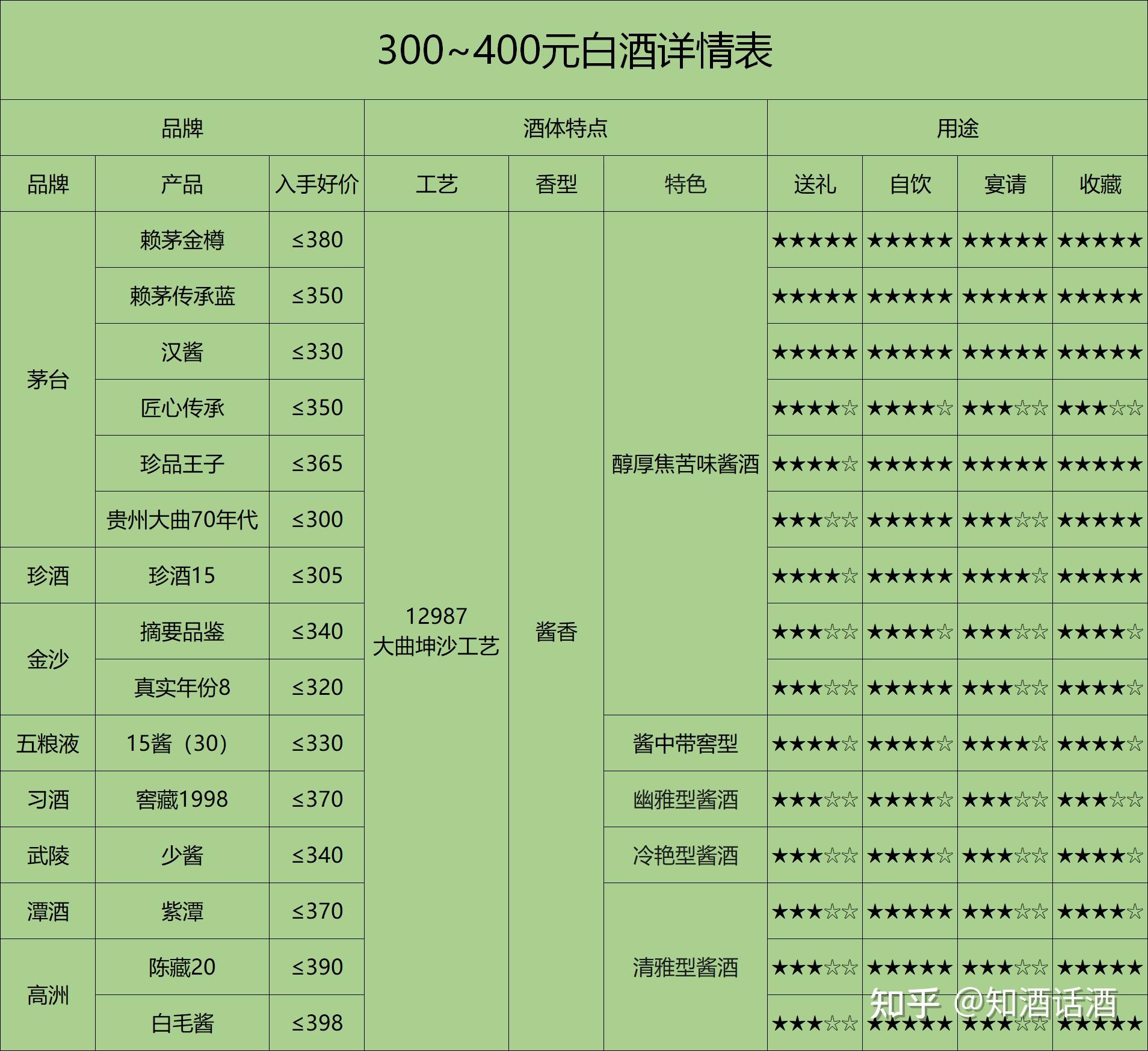The image size is (1148, 1051).
Task: Click 送礼 star rating for 陈藏20
Action: (815, 967)
